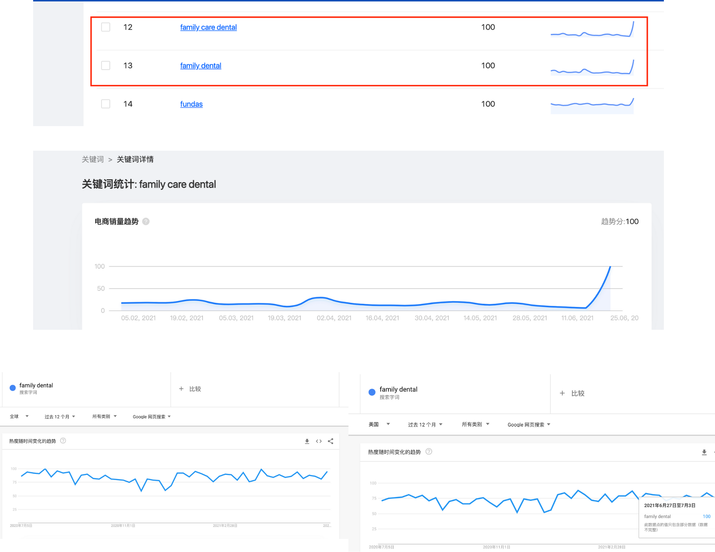Open the family care dental keyword link
Screen dimensions: 715x552
click(x=208, y=27)
